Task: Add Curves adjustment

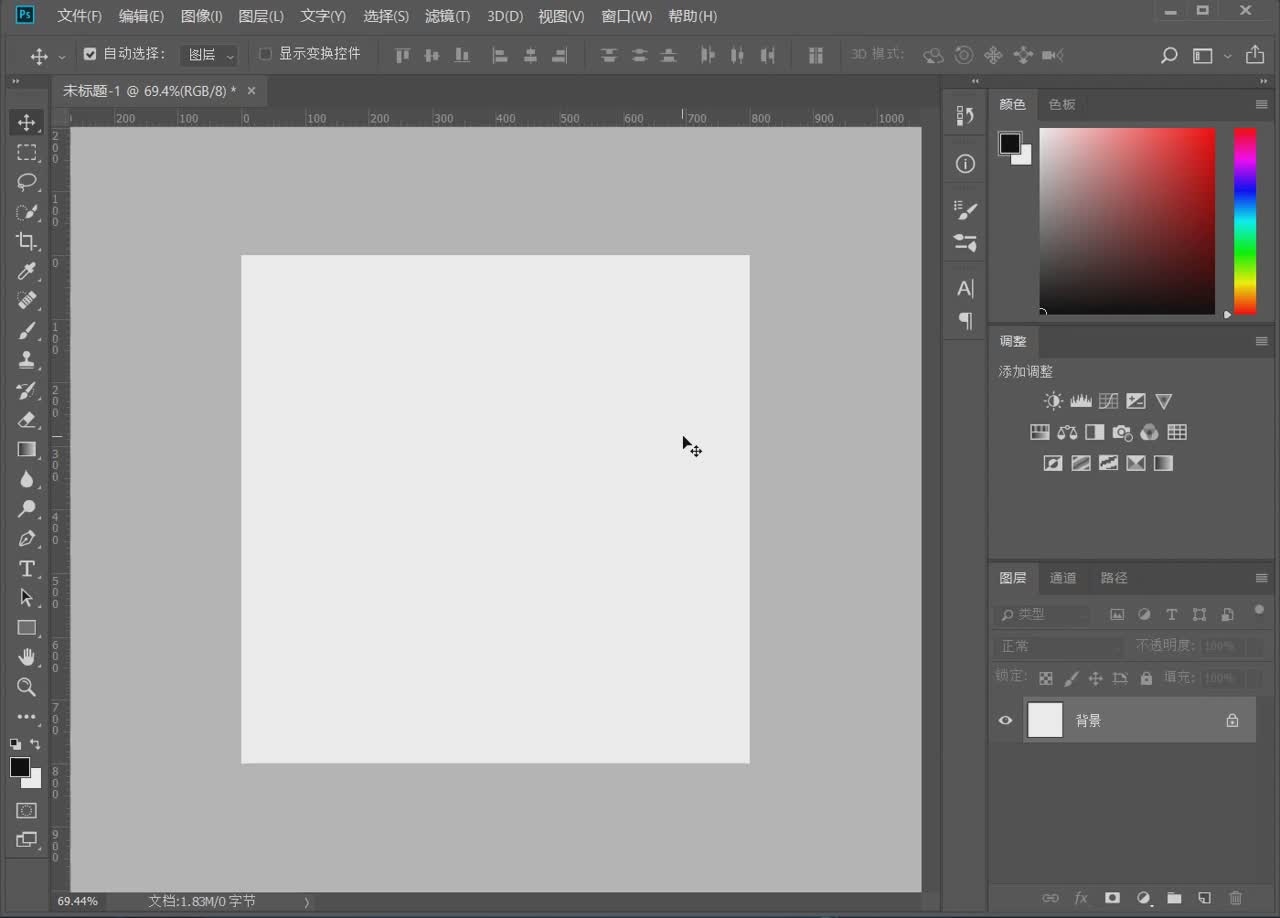Action: click(x=1108, y=401)
